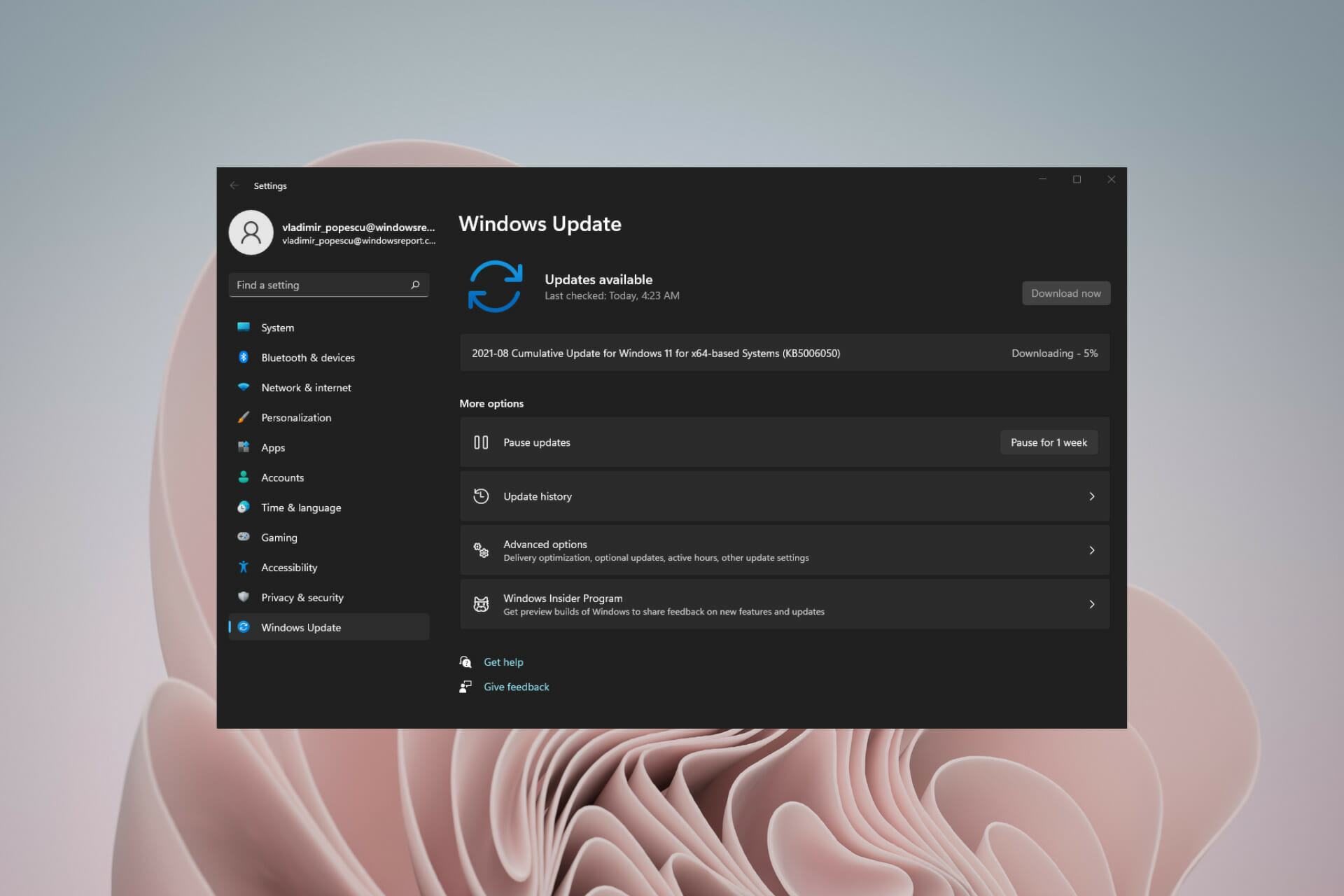Viewport: 1344px width, 896px height.
Task: Open Advanced options
Action: click(785, 550)
